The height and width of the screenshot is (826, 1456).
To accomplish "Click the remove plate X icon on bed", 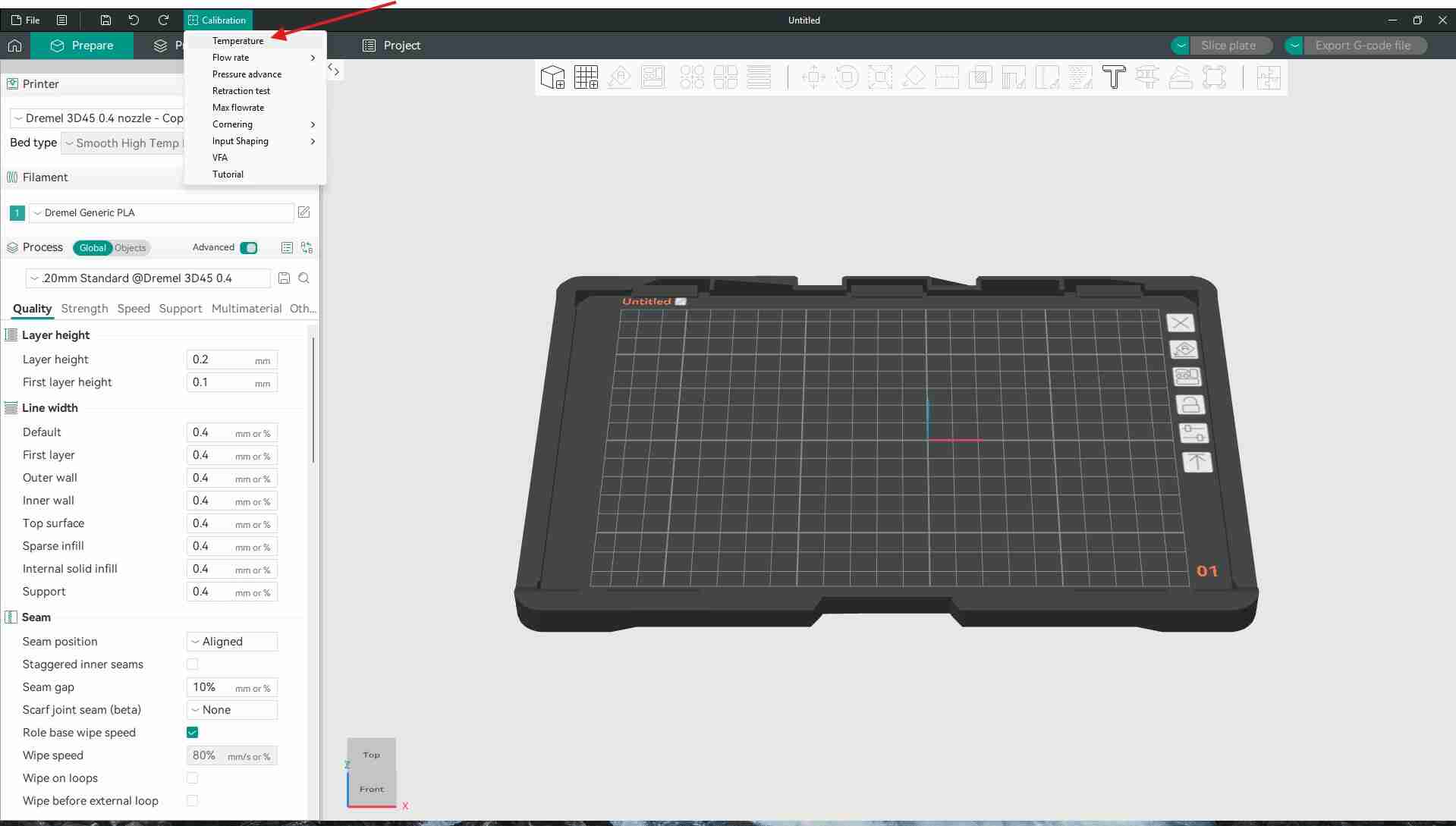I will [1180, 323].
